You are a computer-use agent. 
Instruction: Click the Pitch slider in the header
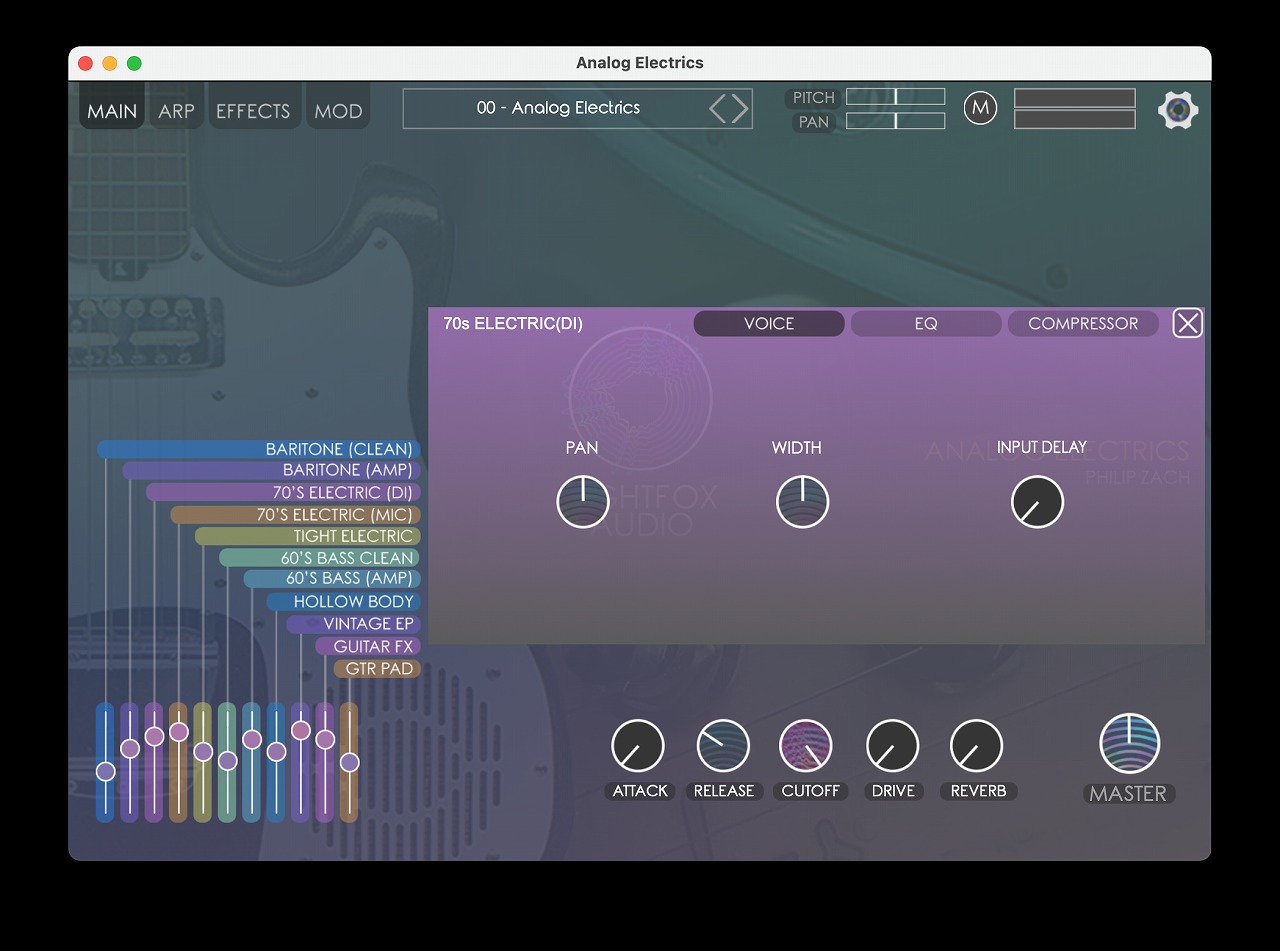[895, 97]
